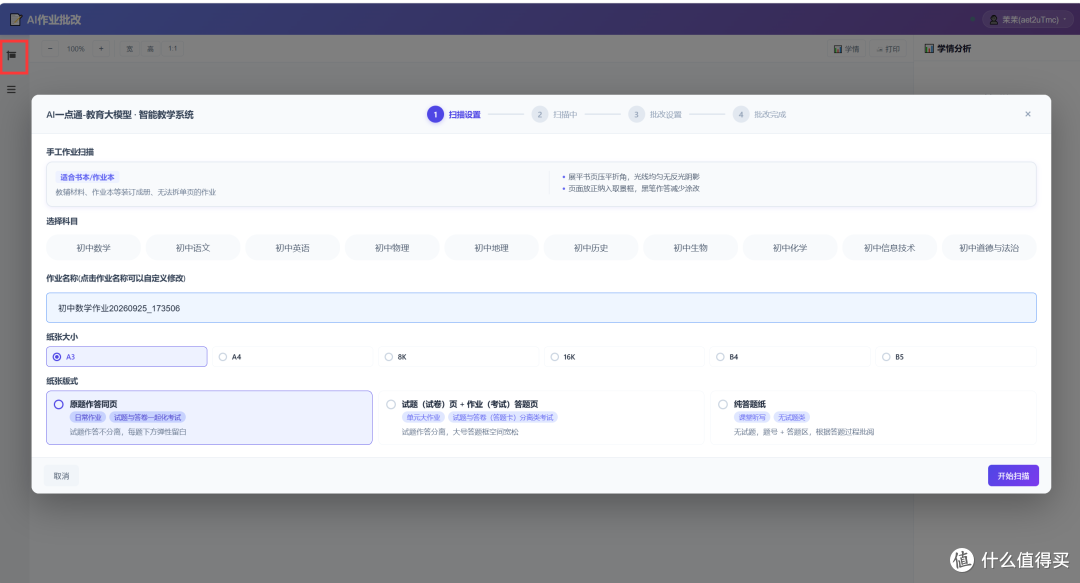Open the hamburger menu icon in left sidebar
The width and height of the screenshot is (1080, 583).
[x=11, y=89]
